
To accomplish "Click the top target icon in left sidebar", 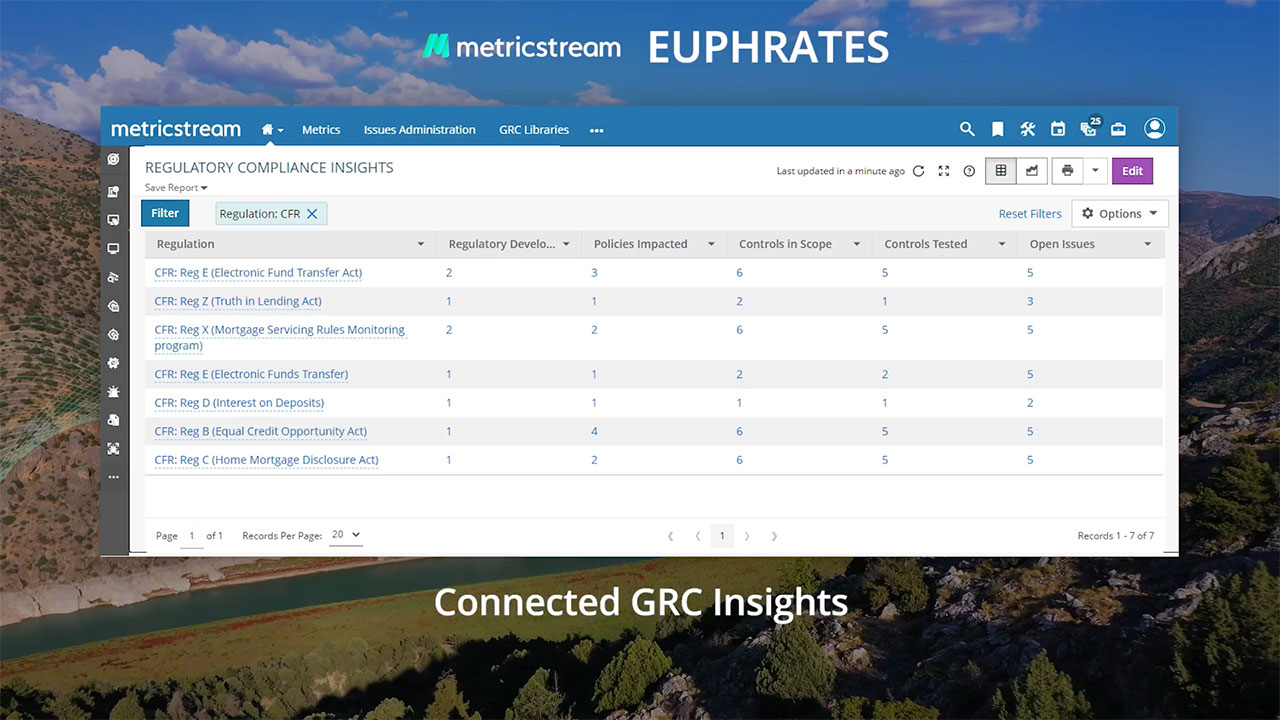I will click(114, 159).
